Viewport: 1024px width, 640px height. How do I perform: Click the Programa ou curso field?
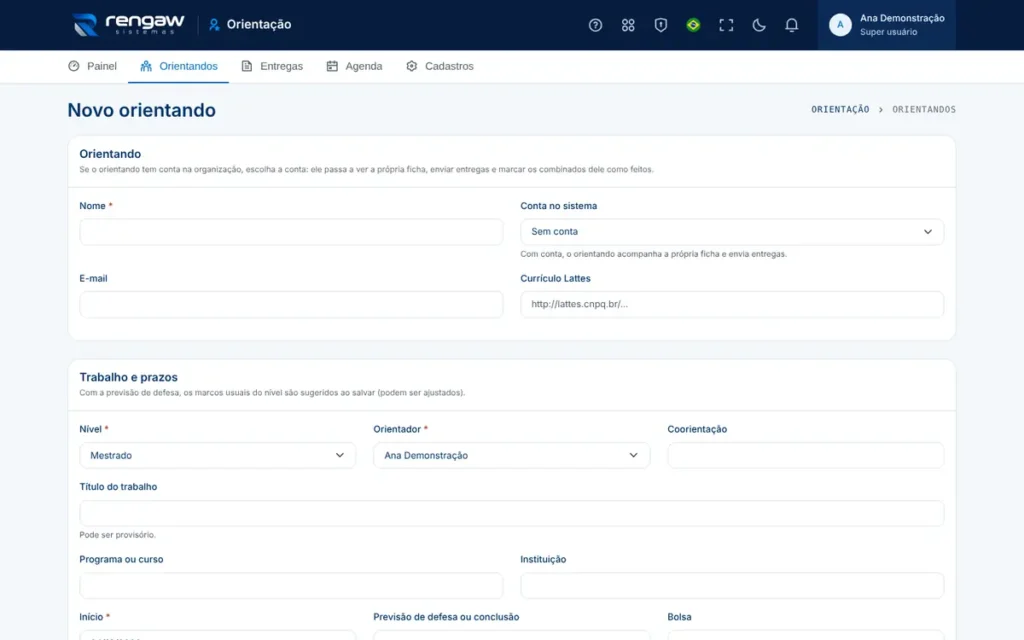291,586
